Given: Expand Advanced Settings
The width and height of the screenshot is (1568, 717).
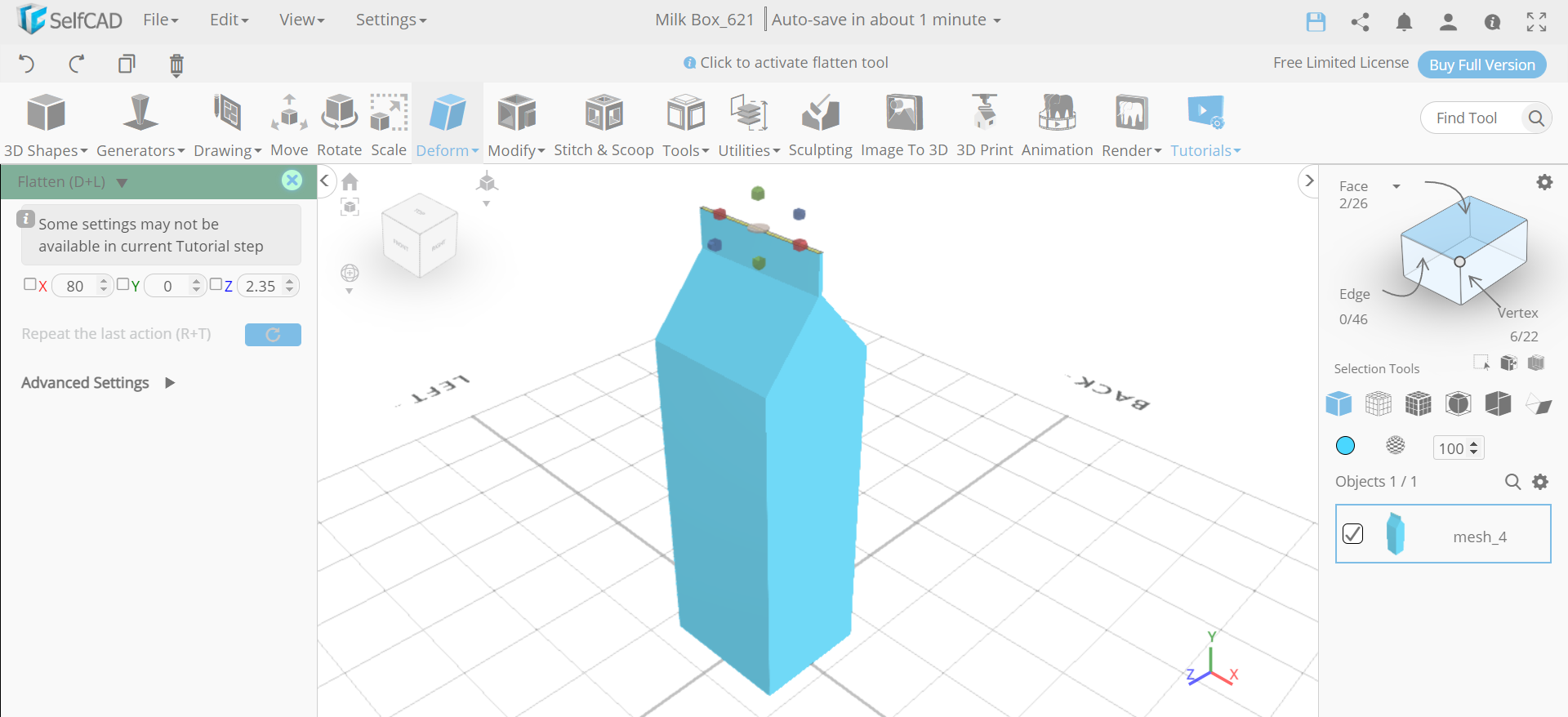Looking at the screenshot, I should (x=98, y=382).
